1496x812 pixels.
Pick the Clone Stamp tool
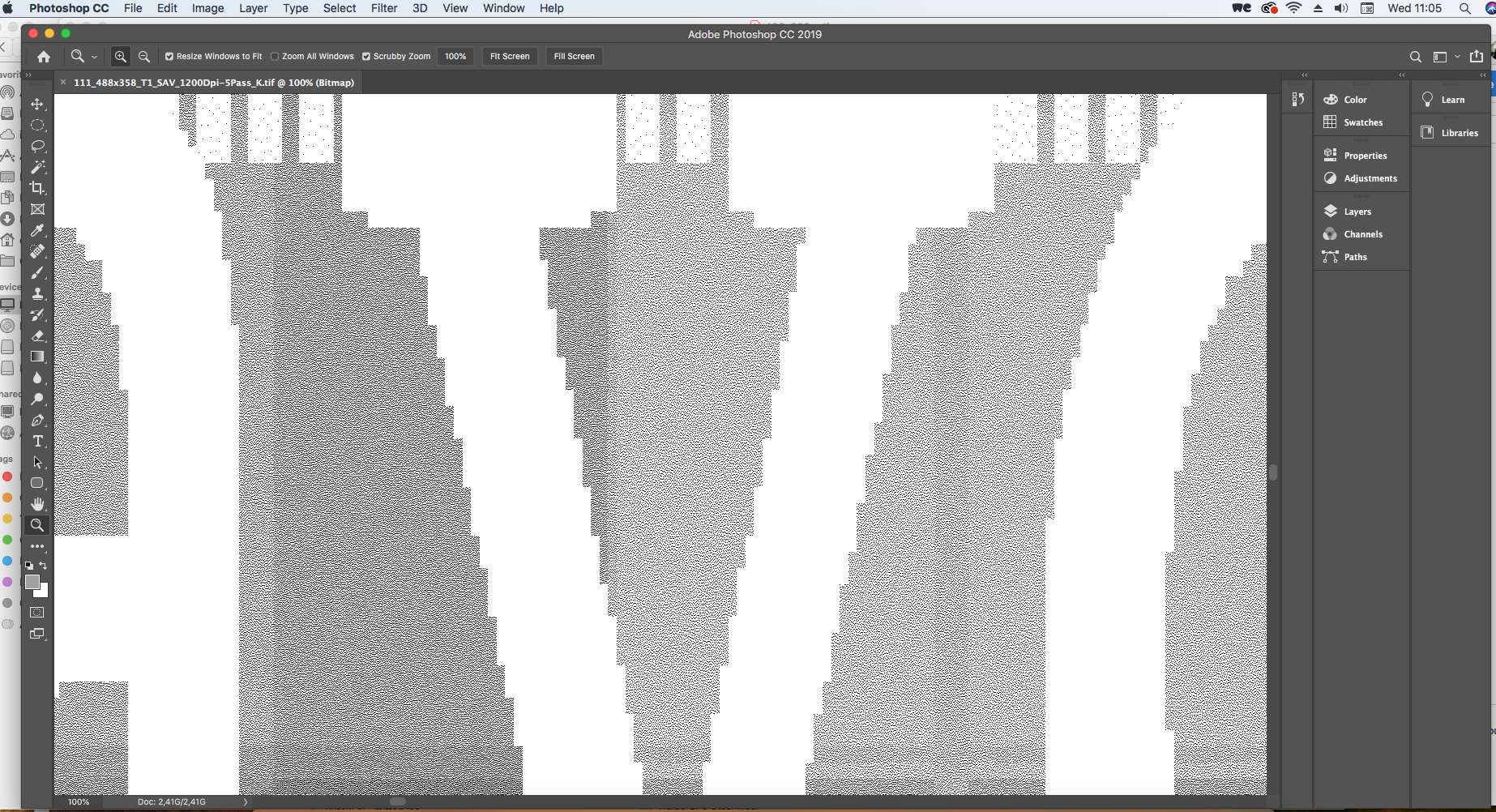(x=37, y=293)
